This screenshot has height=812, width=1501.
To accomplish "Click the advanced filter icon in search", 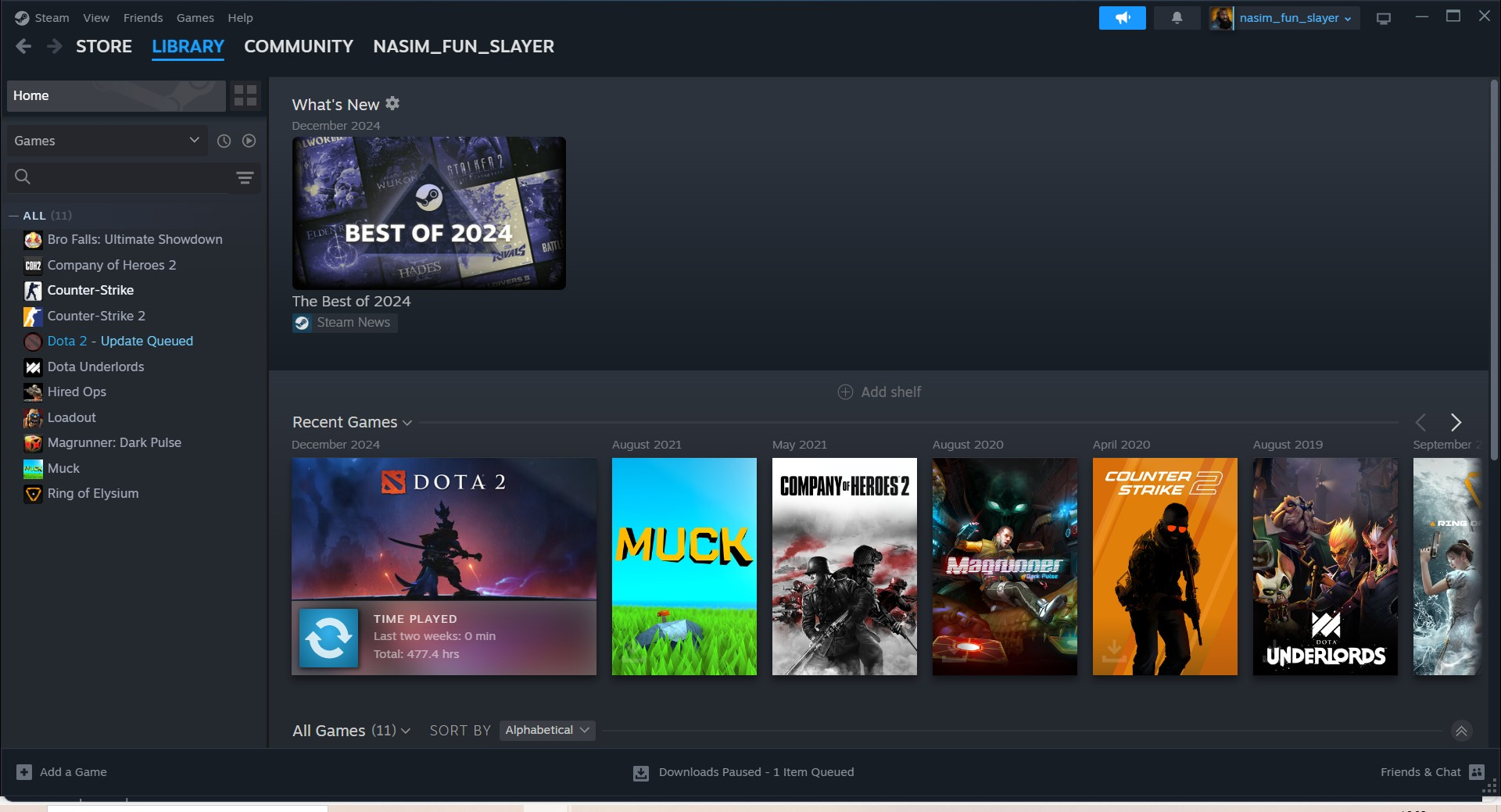I will pyautogui.click(x=245, y=177).
